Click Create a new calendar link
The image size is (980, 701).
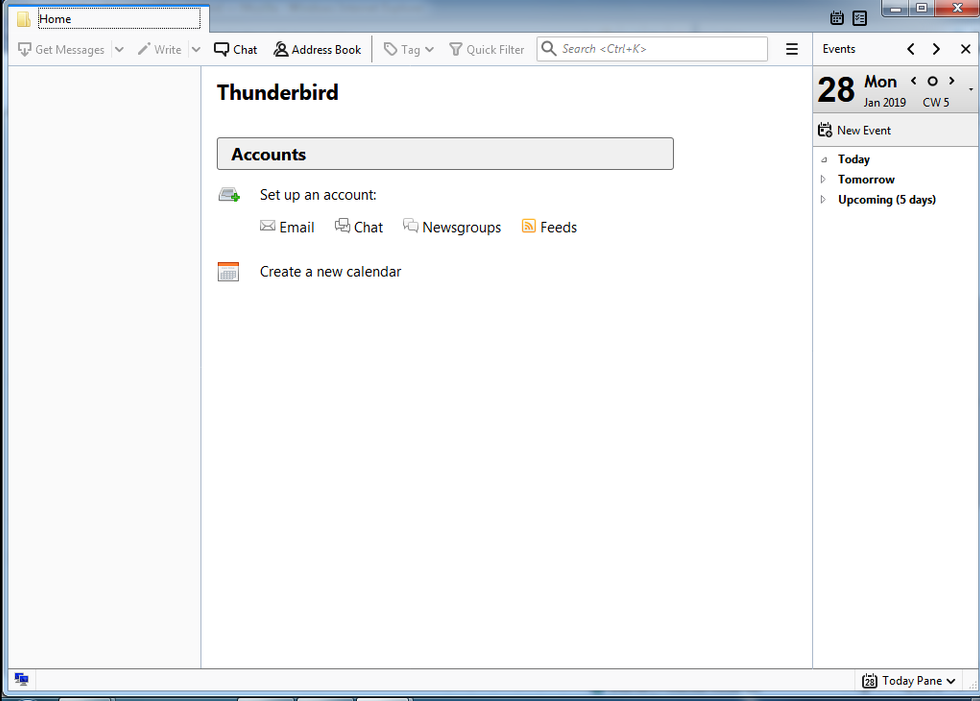(x=331, y=272)
